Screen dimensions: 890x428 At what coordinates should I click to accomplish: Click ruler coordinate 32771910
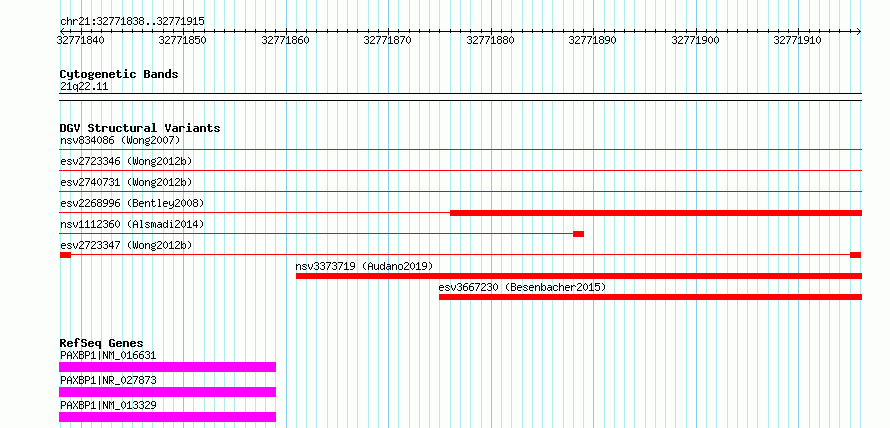[797, 41]
